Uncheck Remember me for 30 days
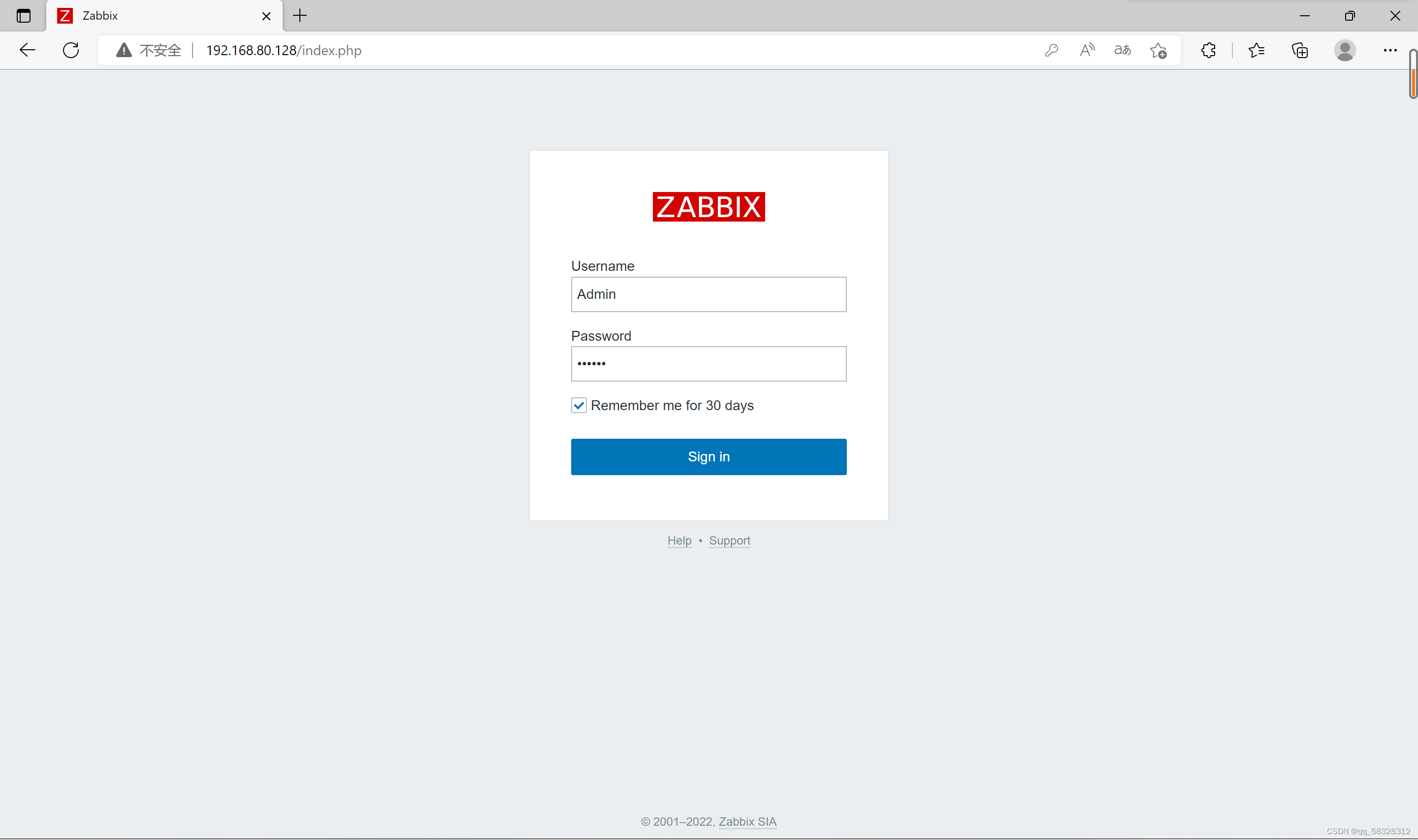Image resolution: width=1418 pixels, height=840 pixels. [x=579, y=405]
